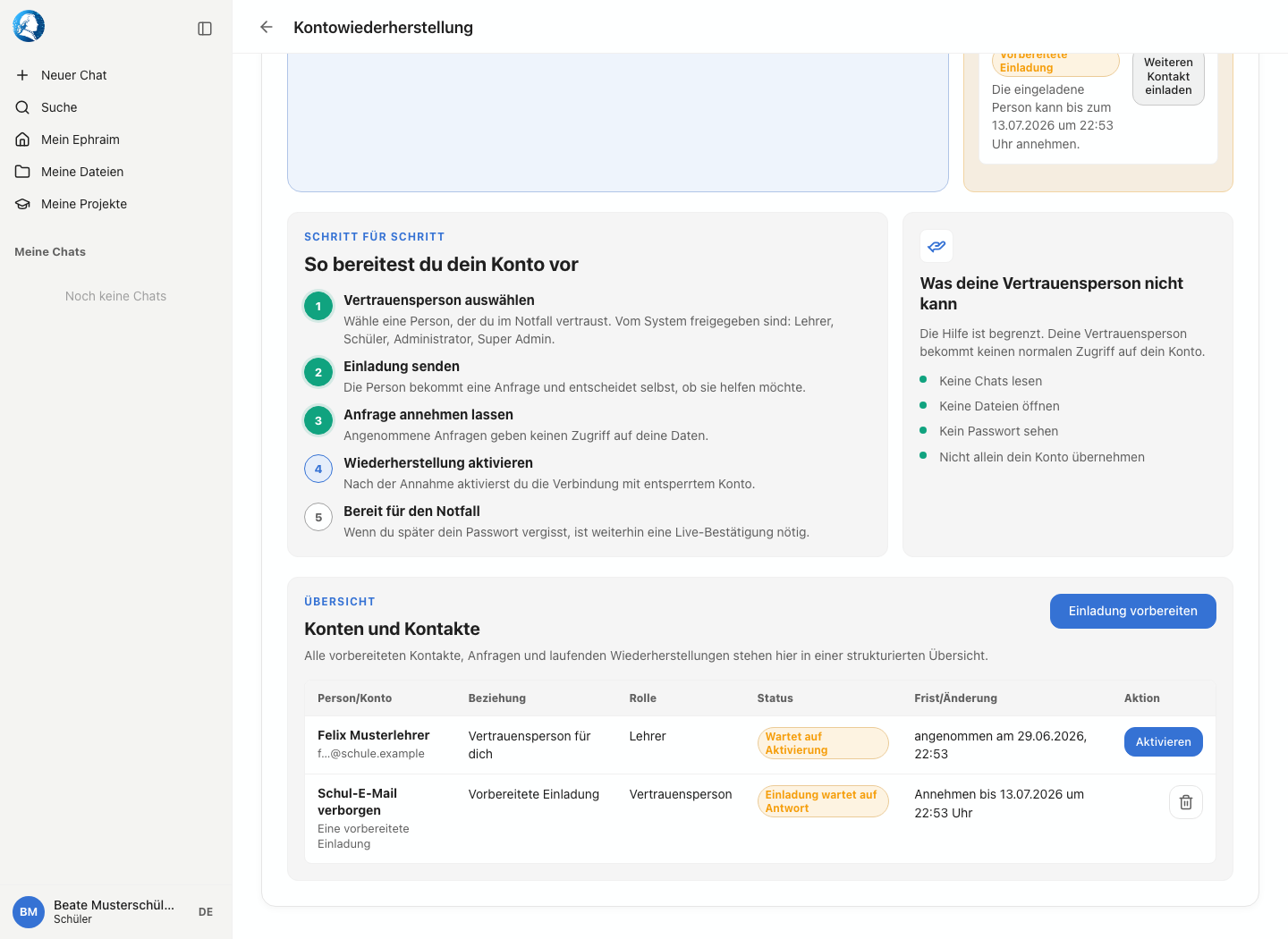Click the Konten und Kontakte heading
The height and width of the screenshot is (939, 1288).
coord(392,629)
